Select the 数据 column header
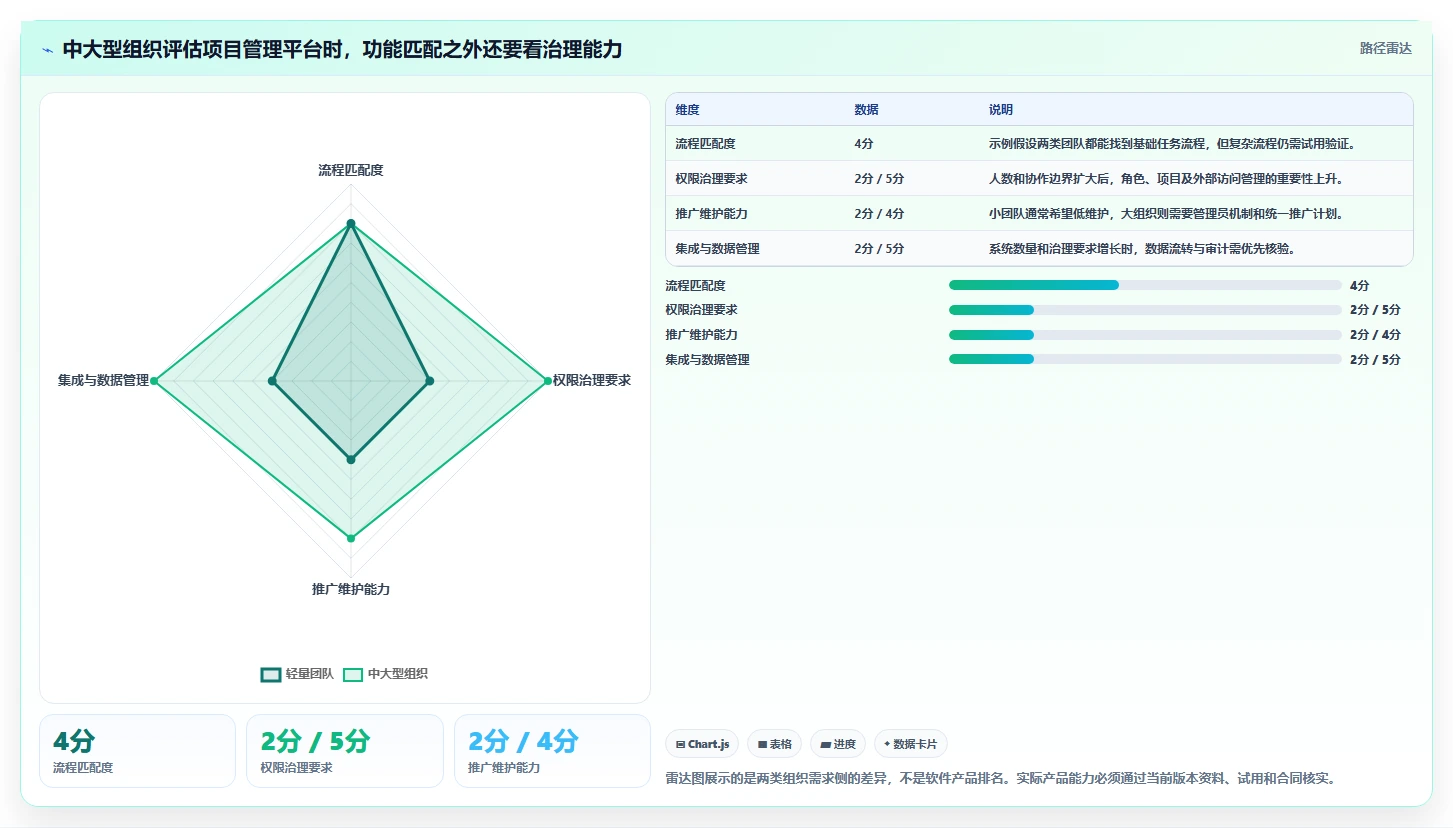This screenshot has width=1453, height=828. [866, 110]
